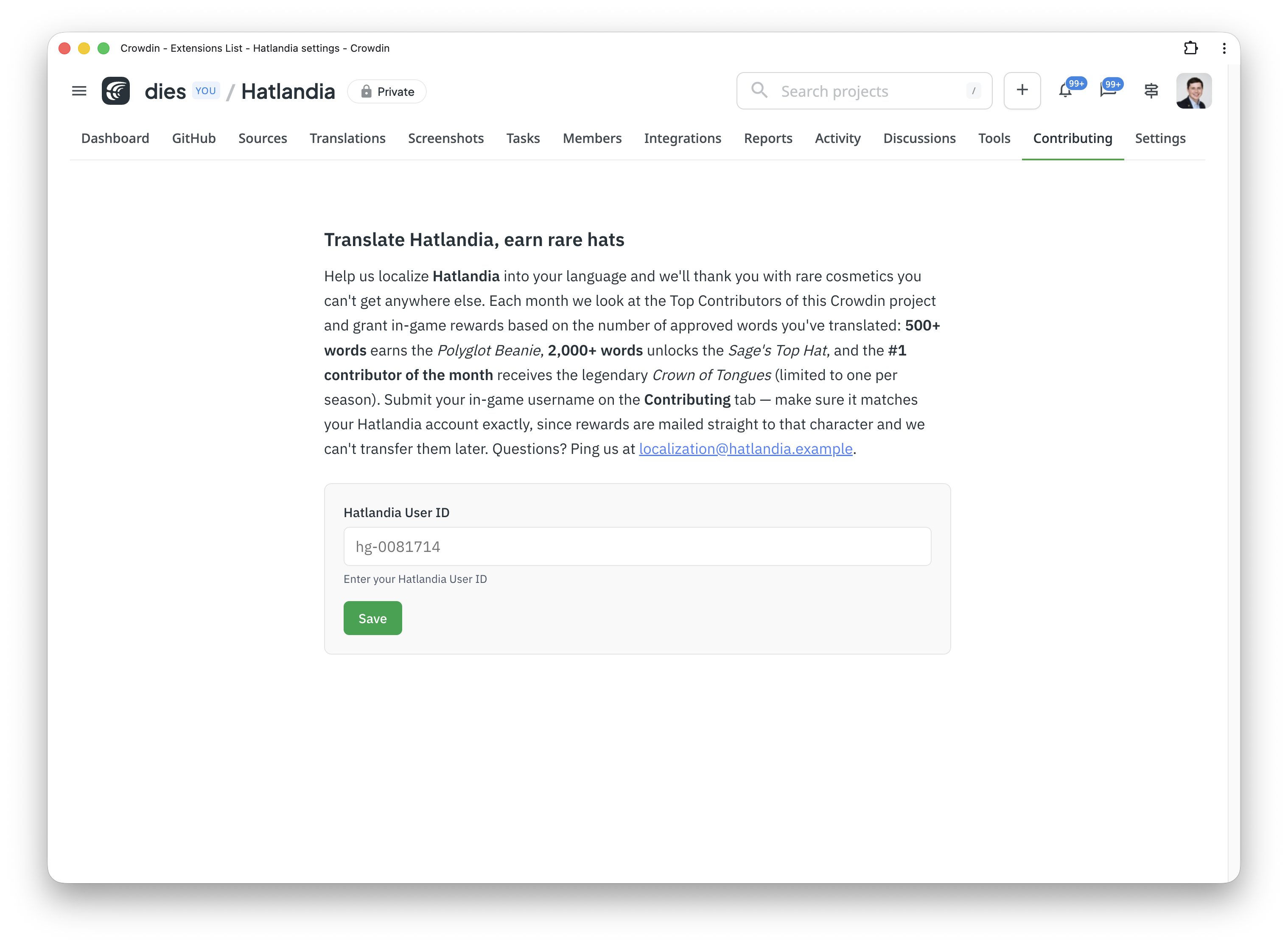Screen dimensions: 1288x946
Task: Go to the dies owner profile
Action: 165,91
